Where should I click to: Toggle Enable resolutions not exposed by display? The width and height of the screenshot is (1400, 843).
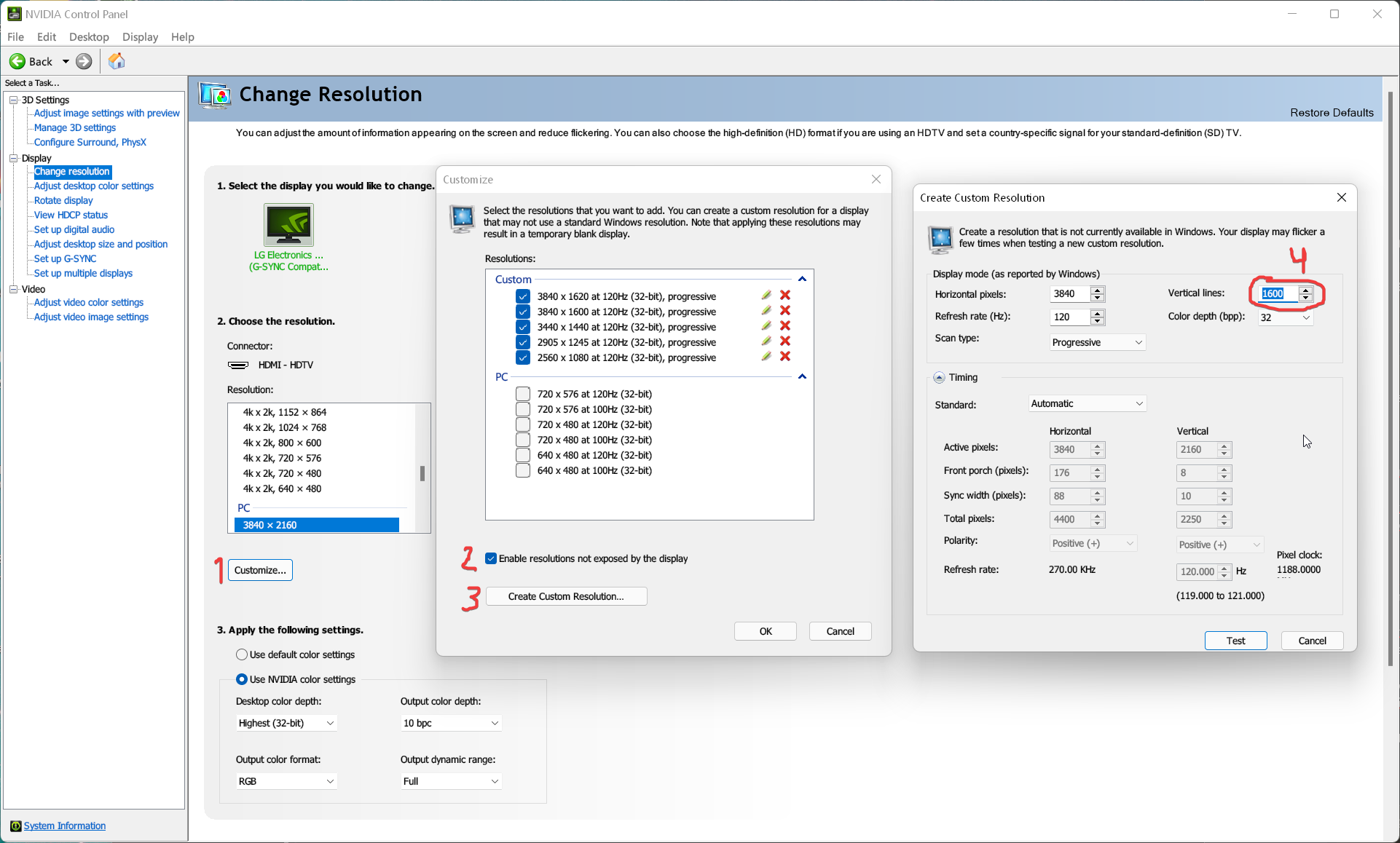click(491, 558)
